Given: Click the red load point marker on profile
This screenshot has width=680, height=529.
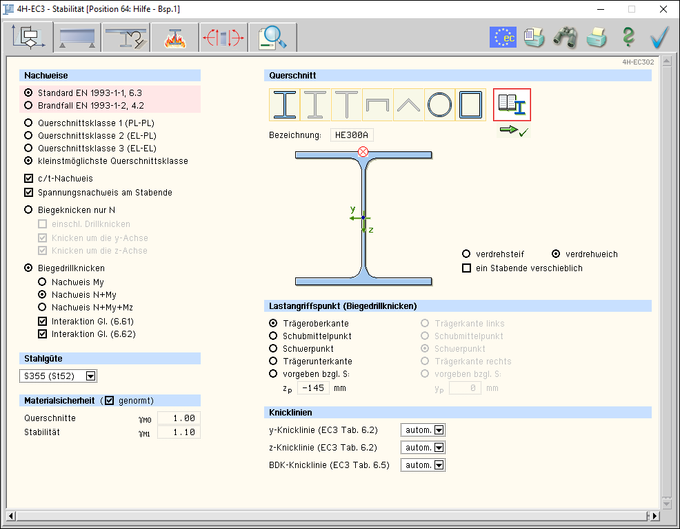Looking at the screenshot, I should coord(363,152).
